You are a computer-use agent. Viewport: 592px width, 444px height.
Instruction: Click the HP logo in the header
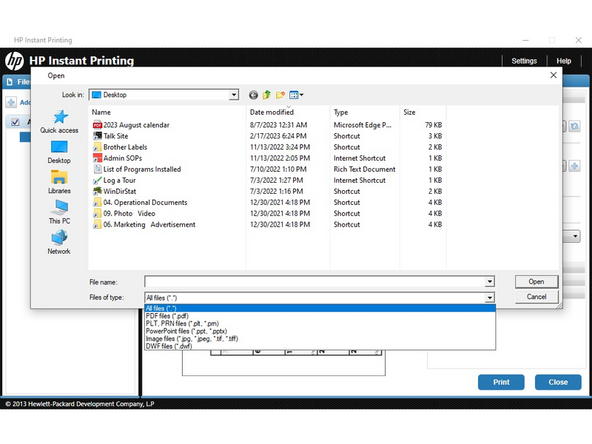coord(14,61)
